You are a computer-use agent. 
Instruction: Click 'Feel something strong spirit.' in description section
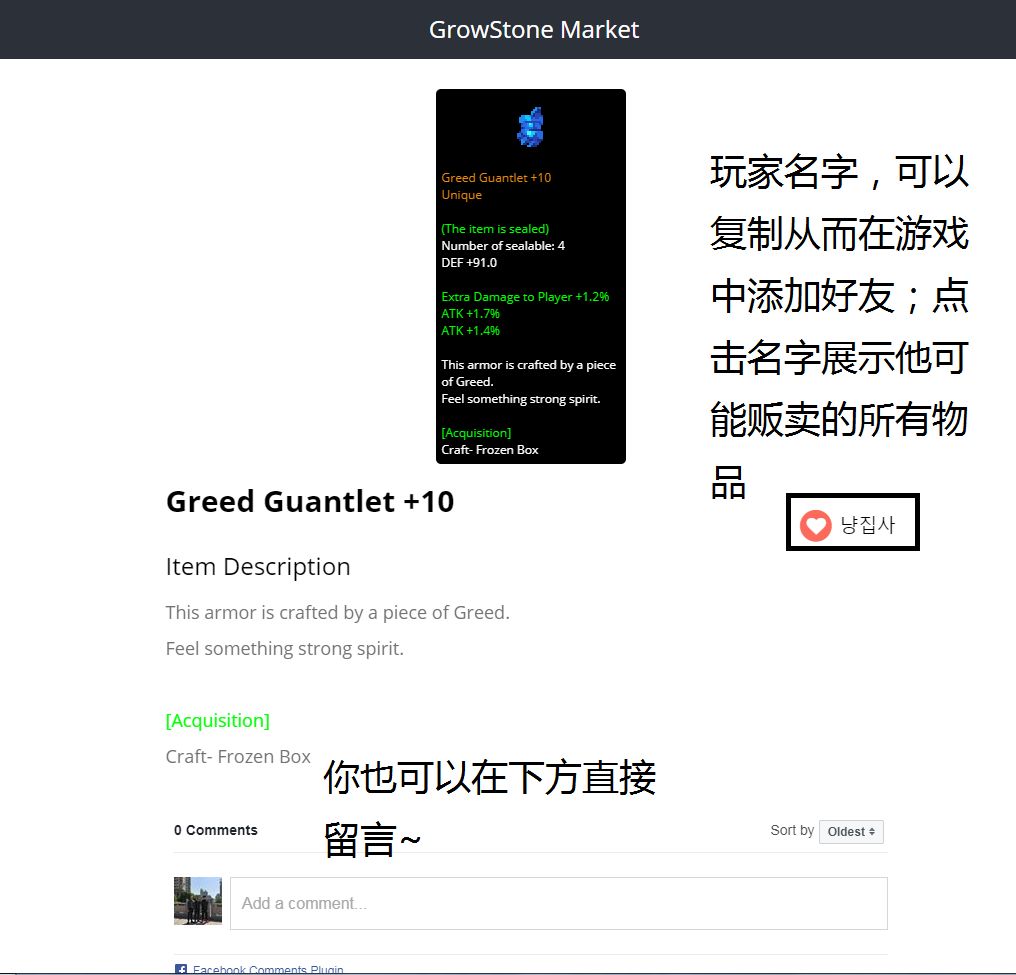284,648
